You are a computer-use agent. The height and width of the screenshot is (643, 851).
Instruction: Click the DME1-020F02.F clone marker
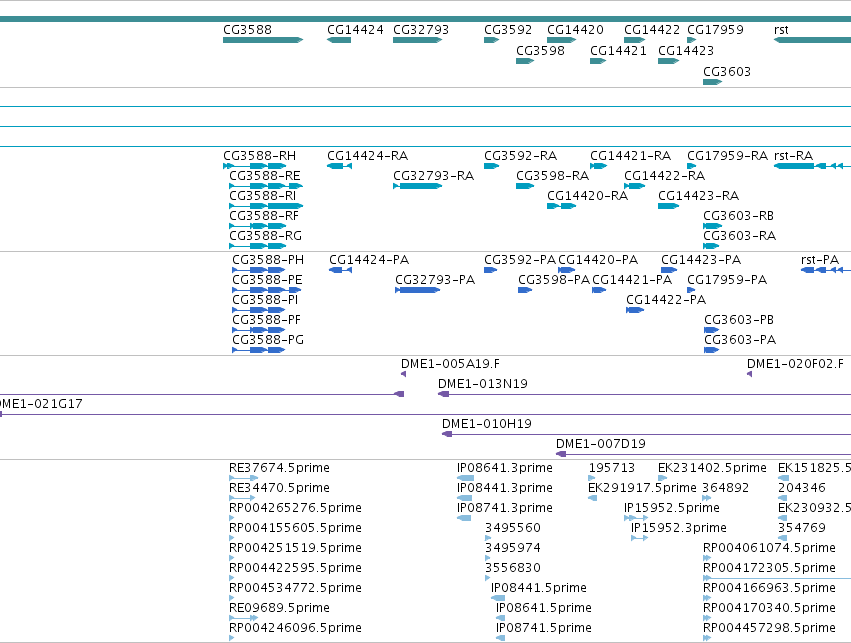tap(750, 374)
